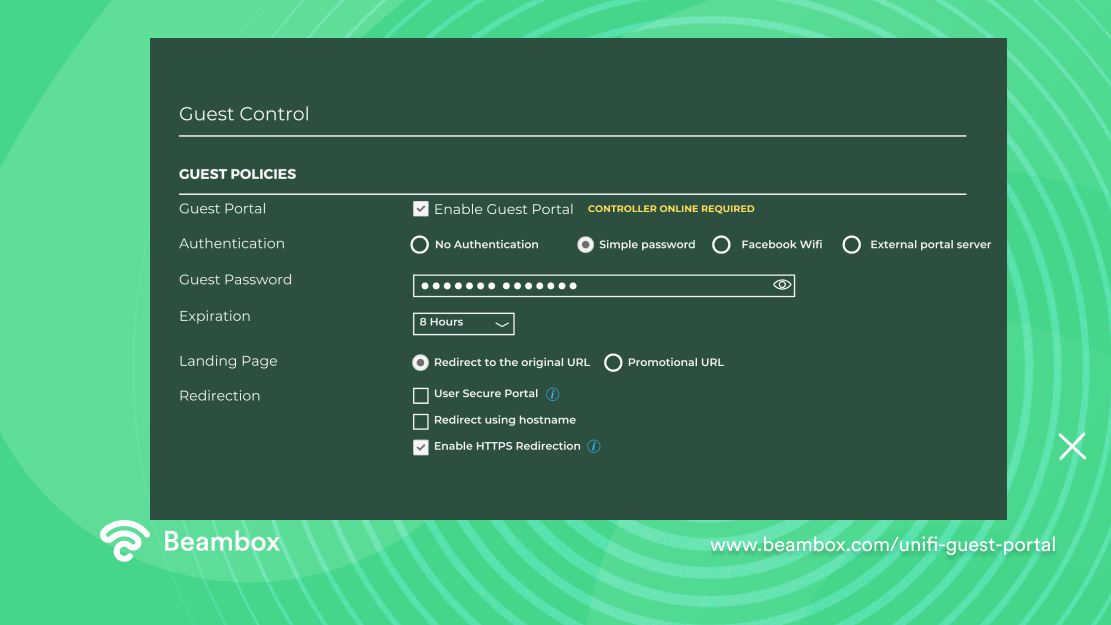This screenshot has height=625, width=1111.
Task: Click the Beambox brand name text
Action: tap(222, 542)
